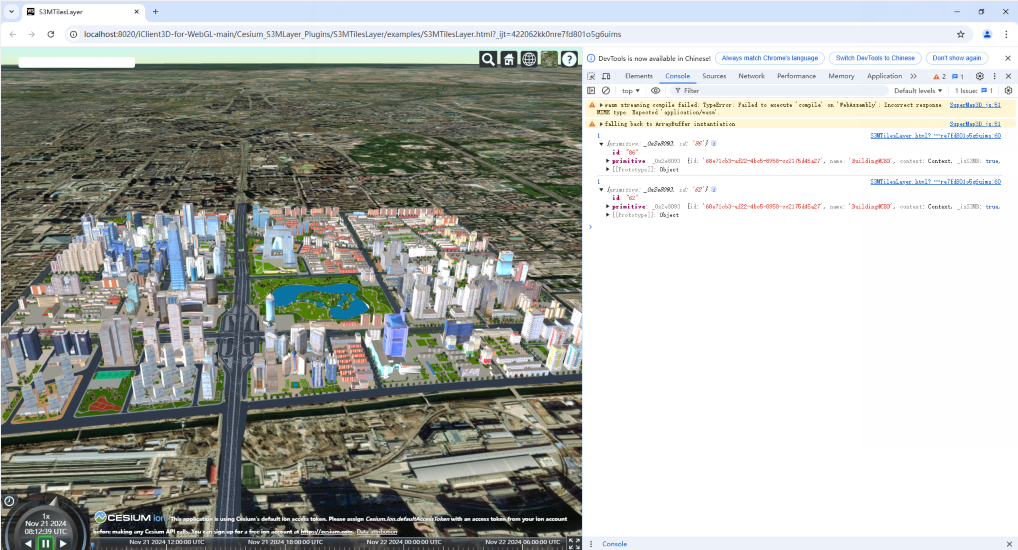Viewport: 1018px width, 550px height.
Task: Create a live expression with the eye icon
Action: click(656, 91)
